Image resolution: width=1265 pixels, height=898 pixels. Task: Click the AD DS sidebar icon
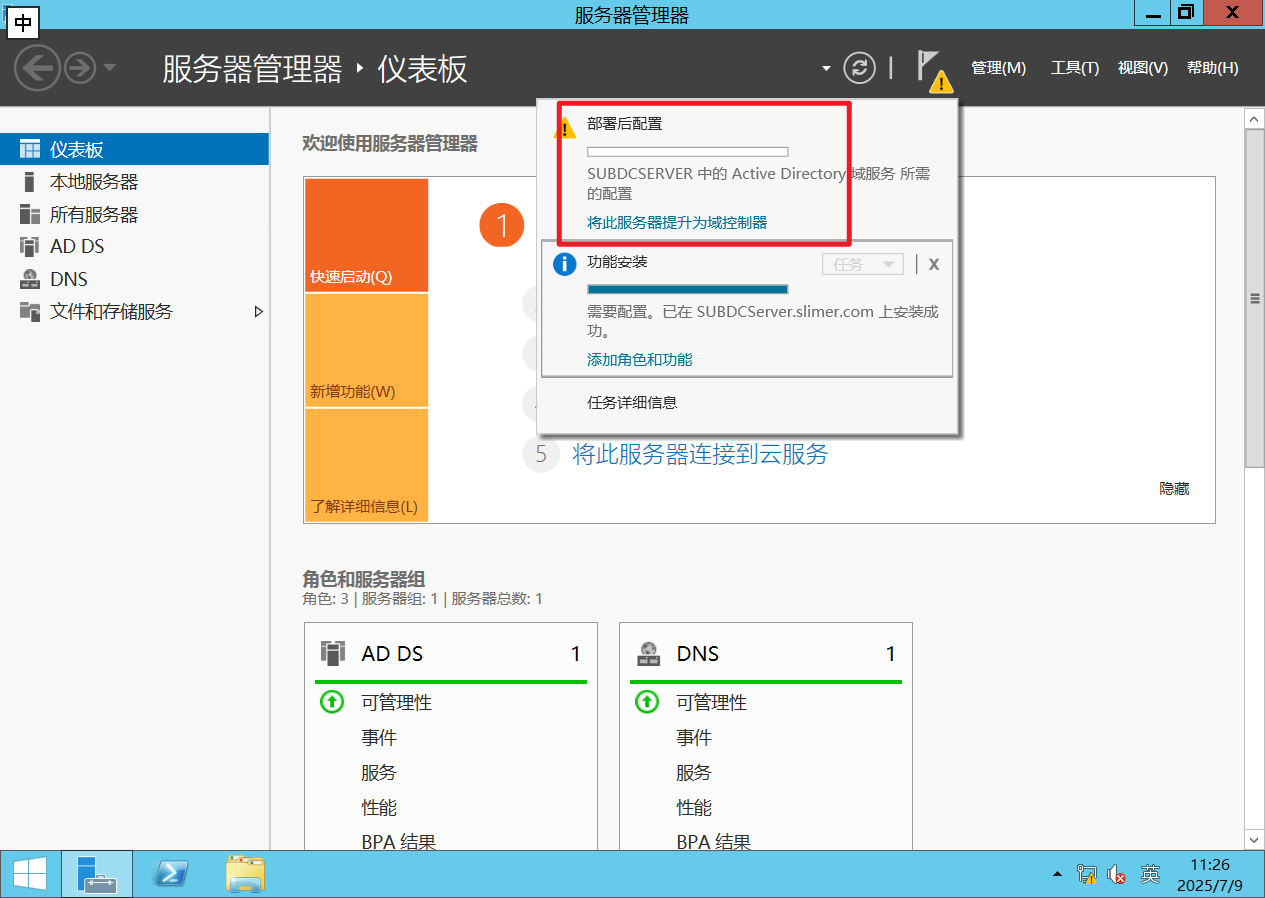pos(30,246)
